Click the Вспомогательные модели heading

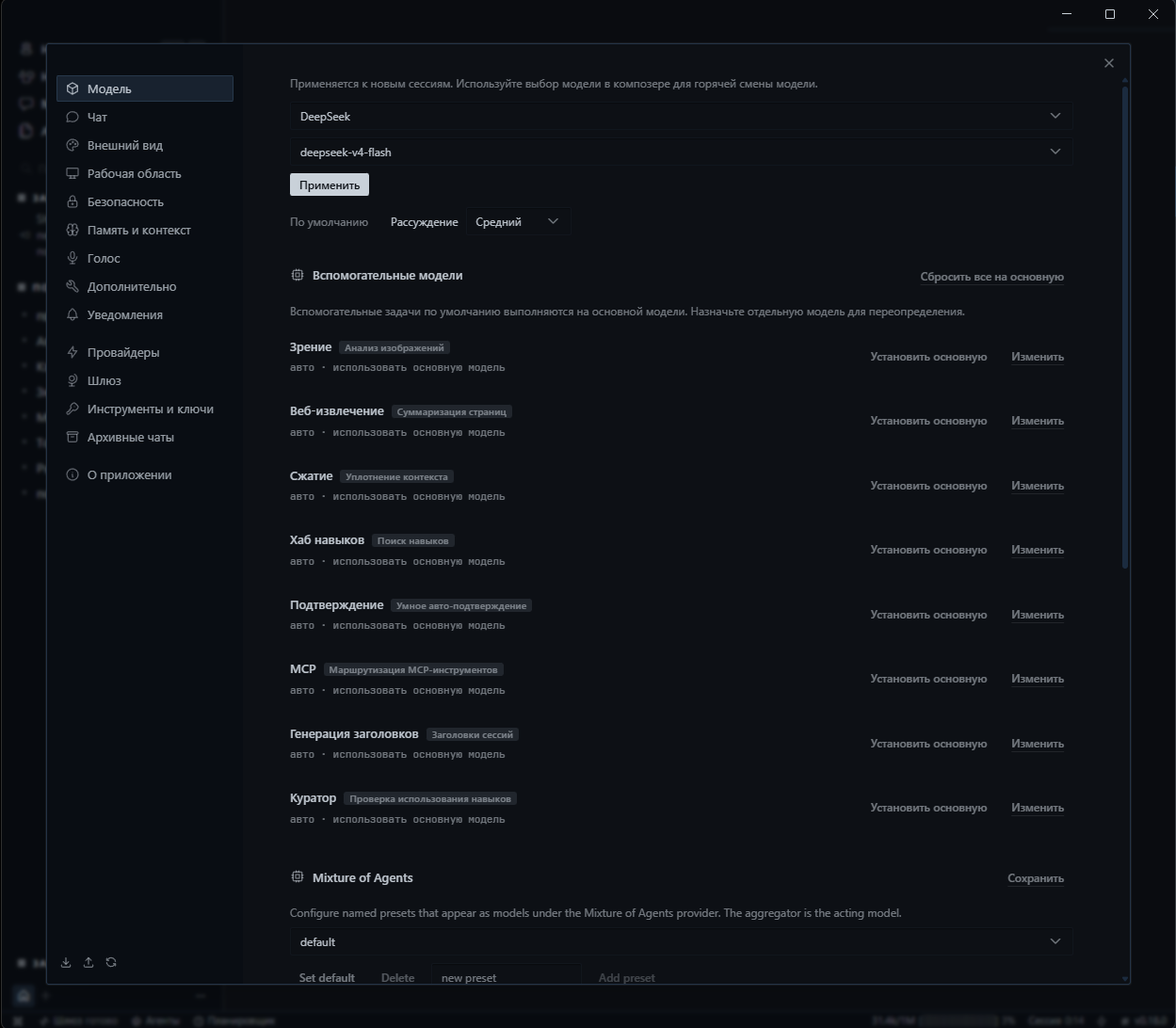point(388,276)
